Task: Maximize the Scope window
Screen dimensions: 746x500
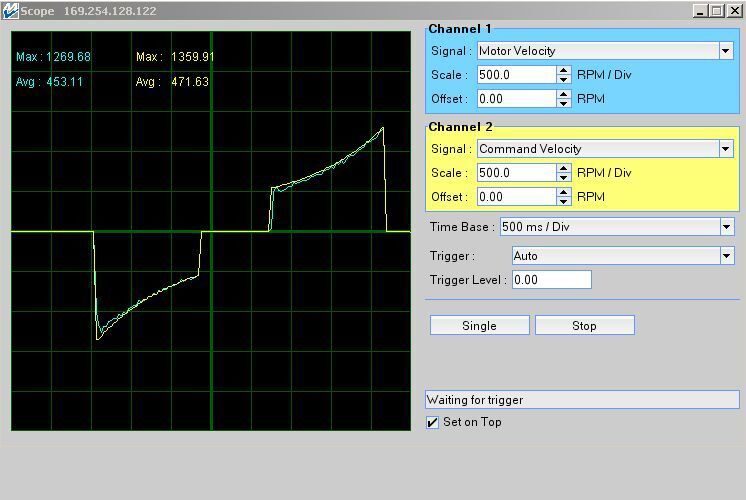Action: (x=717, y=10)
